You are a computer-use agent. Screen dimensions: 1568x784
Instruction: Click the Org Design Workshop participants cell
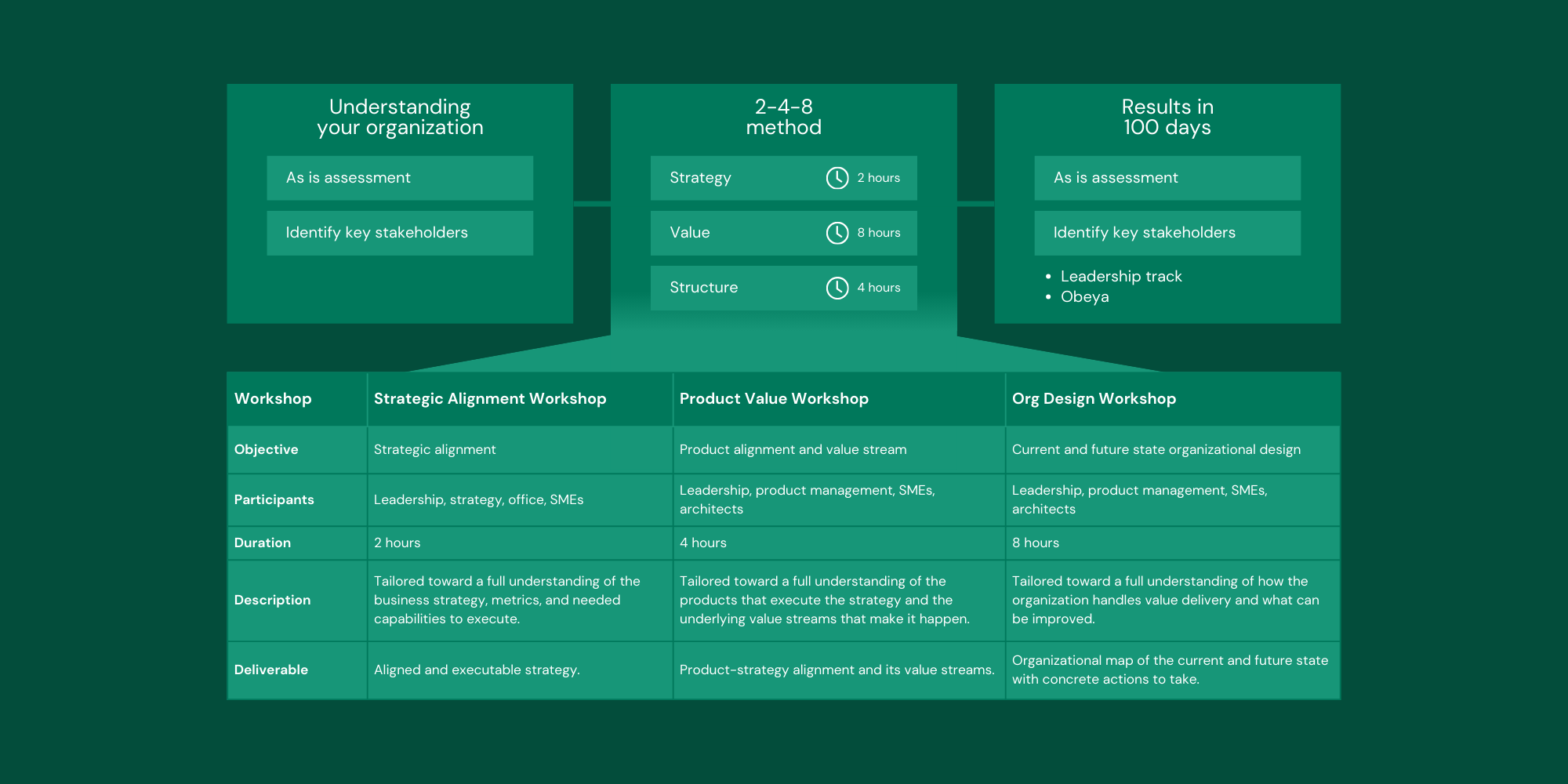(1173, 500)
